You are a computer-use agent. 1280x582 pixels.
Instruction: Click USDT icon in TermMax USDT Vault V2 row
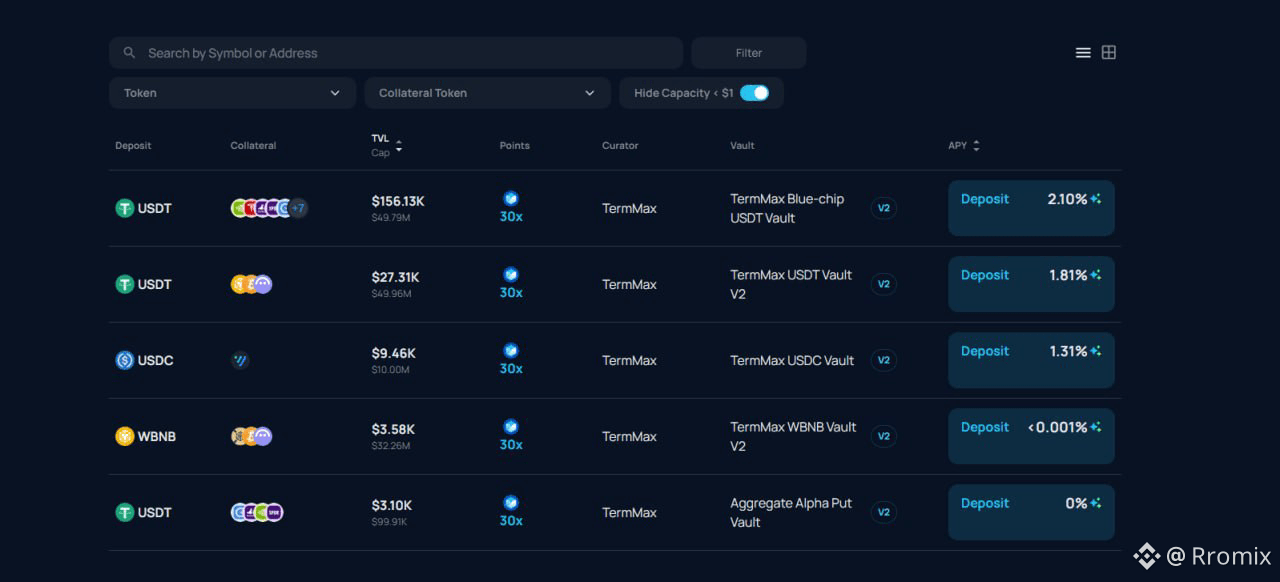point(125,284)
